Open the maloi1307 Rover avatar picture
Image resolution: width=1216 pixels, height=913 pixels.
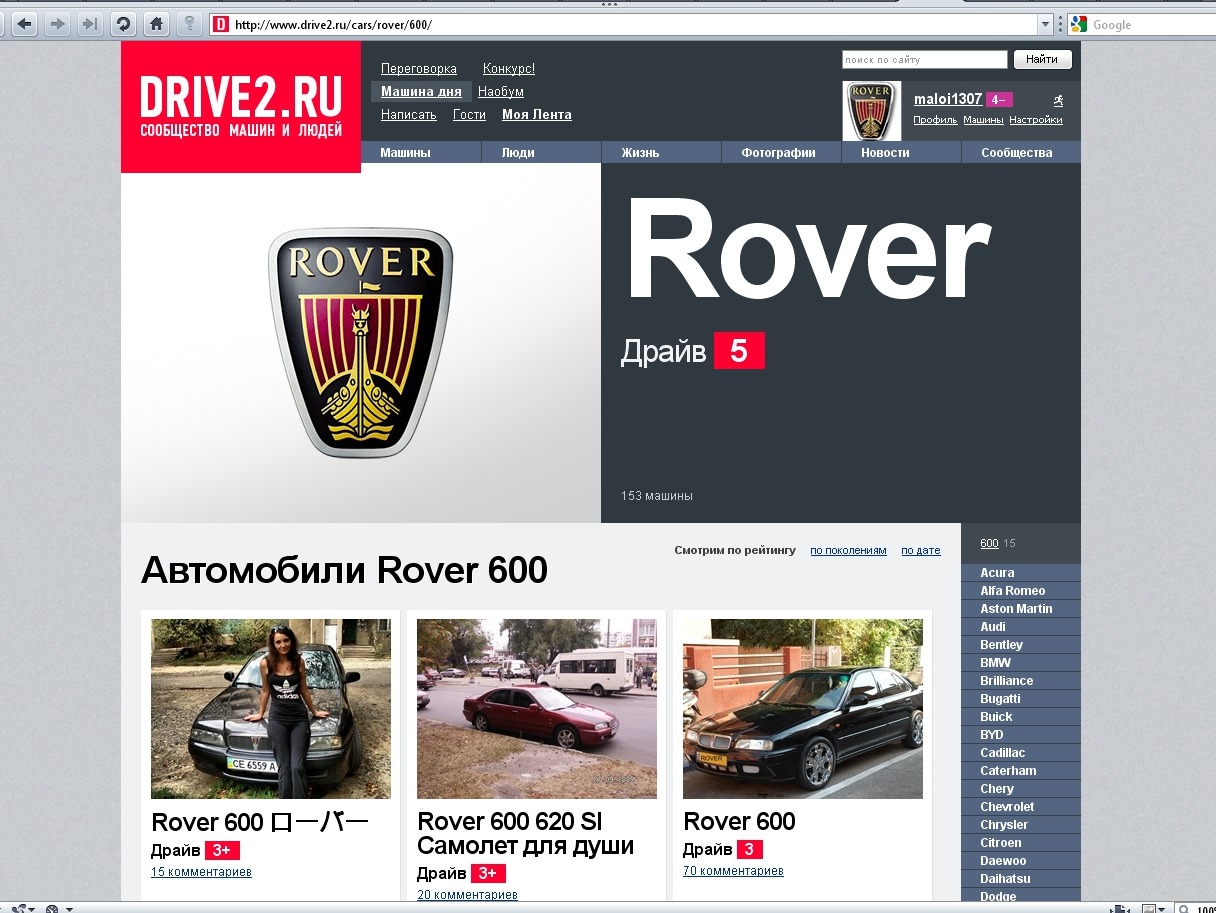(x=872, y=111)
